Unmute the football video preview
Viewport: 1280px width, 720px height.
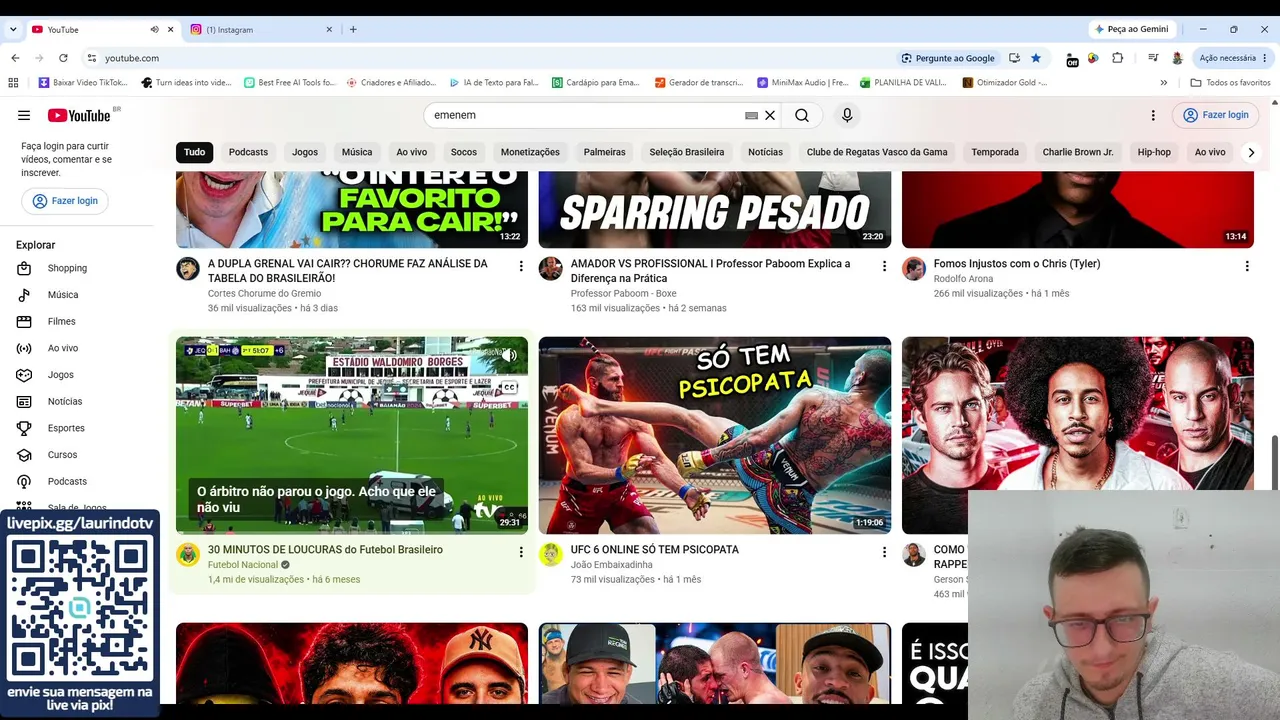click(x=509, y=355)
